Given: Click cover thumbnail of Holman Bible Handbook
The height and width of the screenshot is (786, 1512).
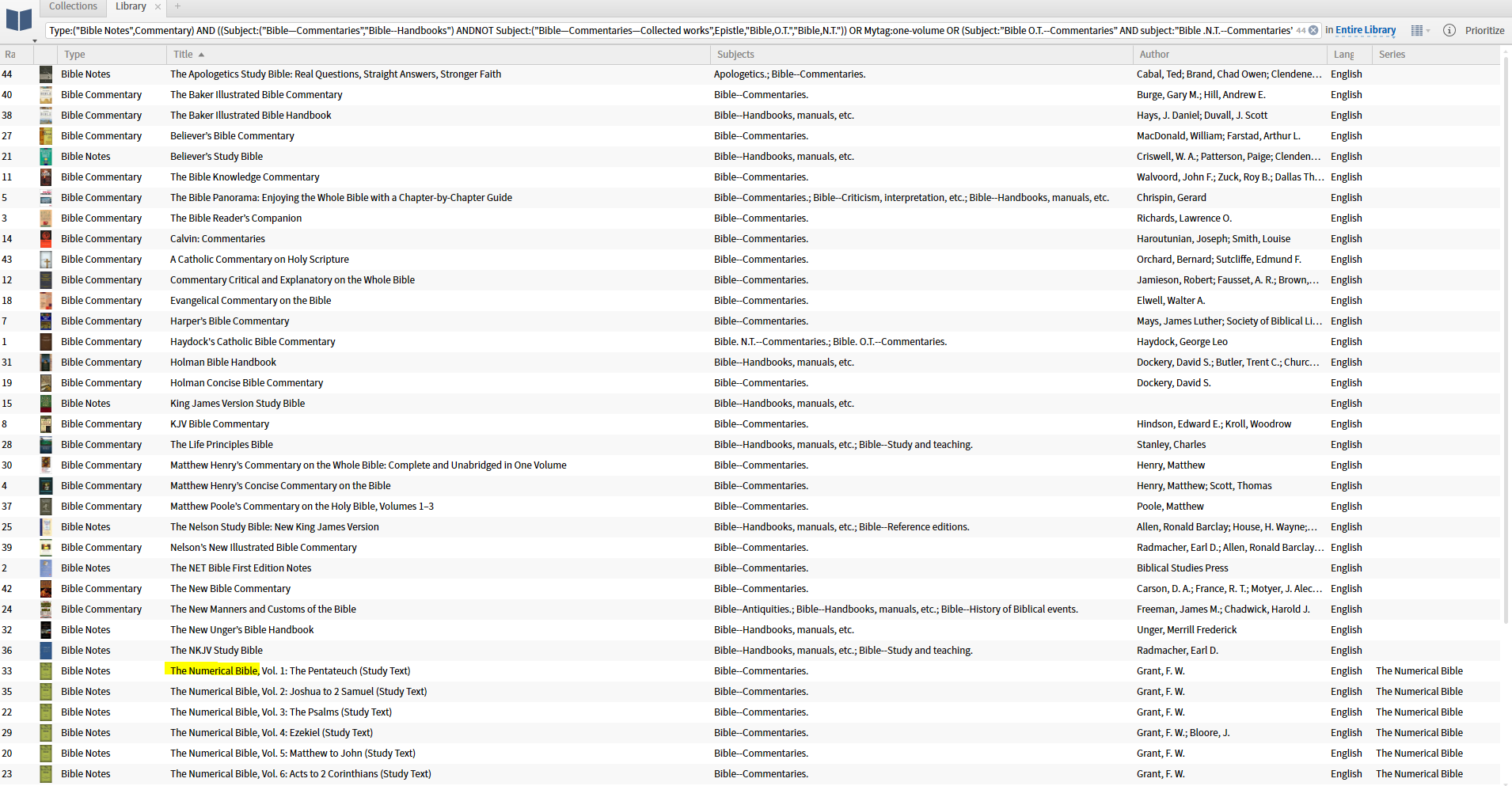Looking at the screenshot, I should tap(46, 363).
